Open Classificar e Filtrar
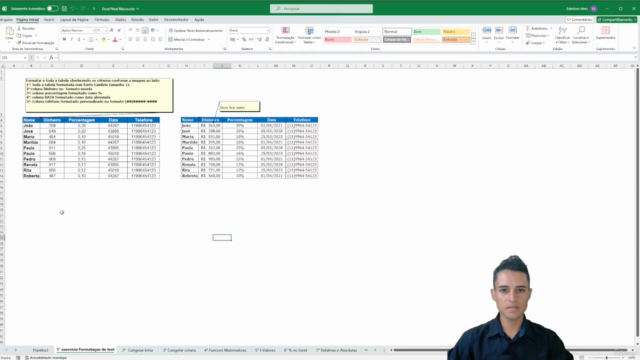Viewport: 640px width, 360px height. 562,35
